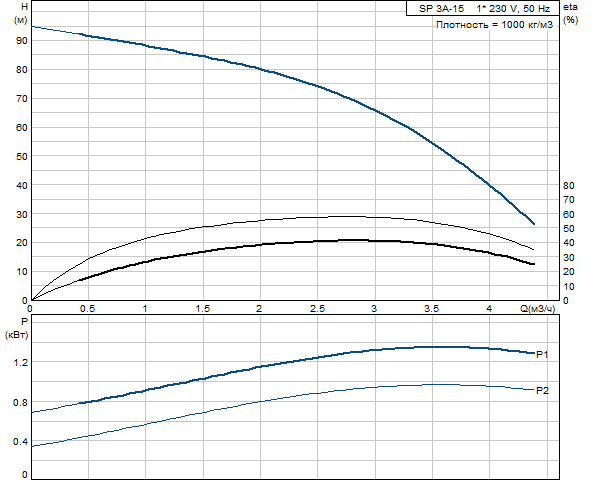592x480 pixels.
Task: Click the P2 power curve label
Action: coord(542,390)
